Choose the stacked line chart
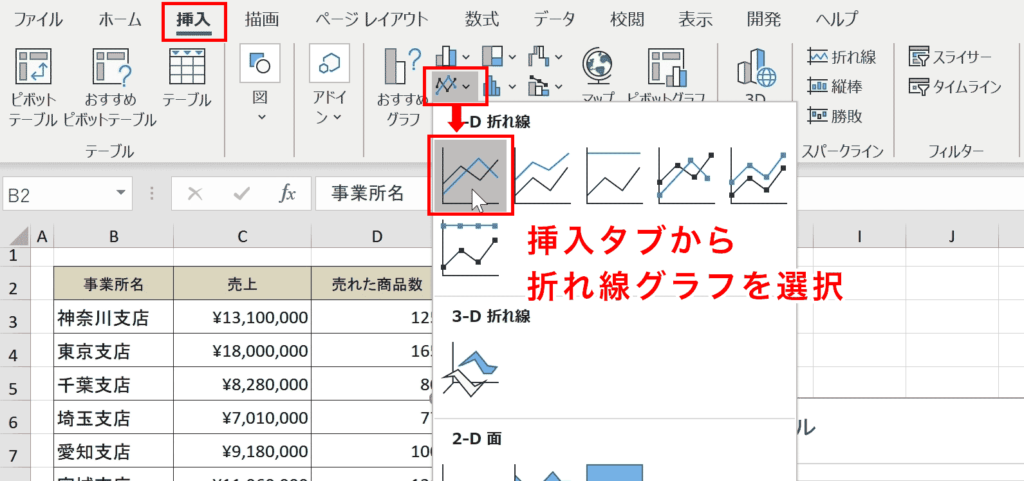The image size is (1024, 481). click(542, 174)
